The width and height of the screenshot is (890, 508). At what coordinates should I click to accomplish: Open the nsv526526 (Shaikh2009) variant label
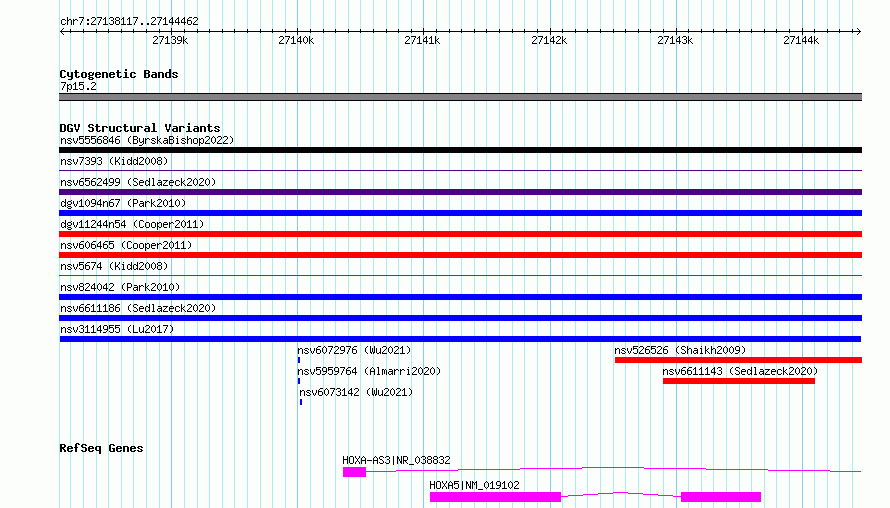[x=680, y=350]
